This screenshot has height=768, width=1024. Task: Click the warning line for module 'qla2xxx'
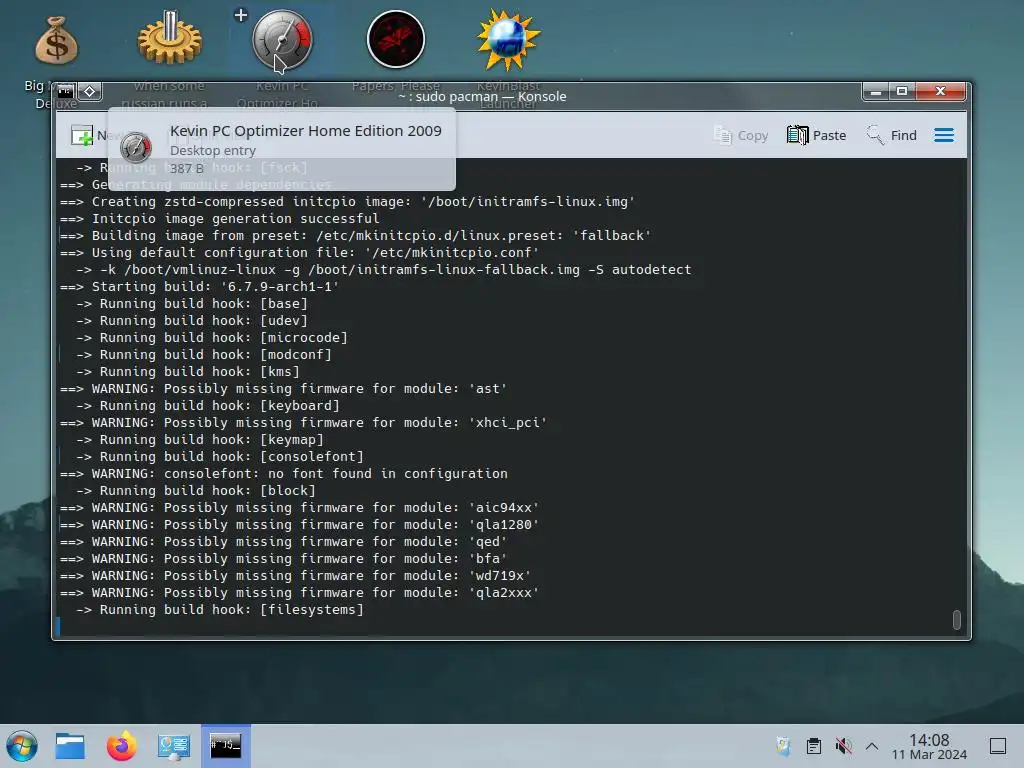point(300,592)
